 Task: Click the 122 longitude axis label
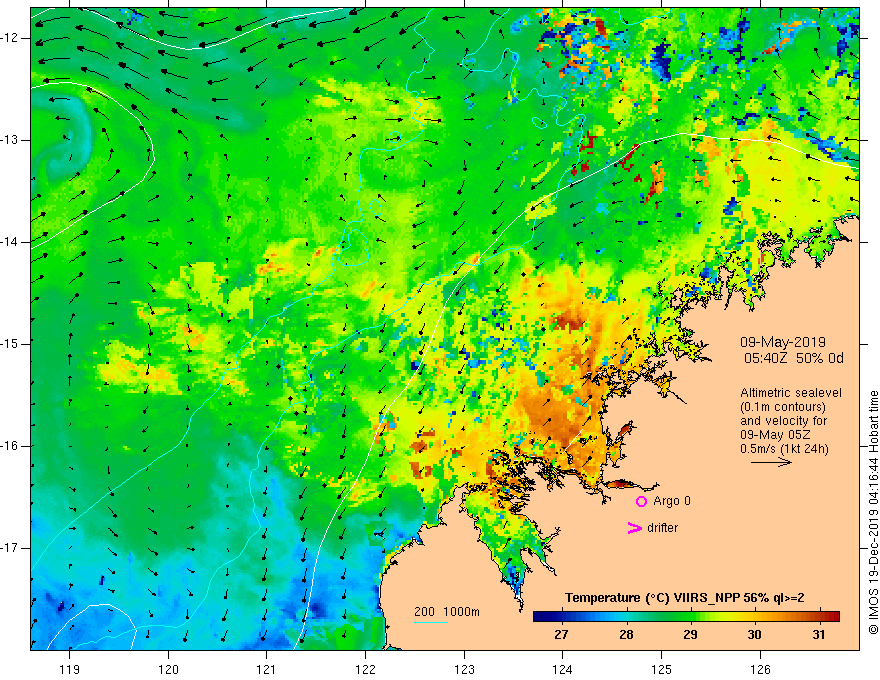point(365,669)
